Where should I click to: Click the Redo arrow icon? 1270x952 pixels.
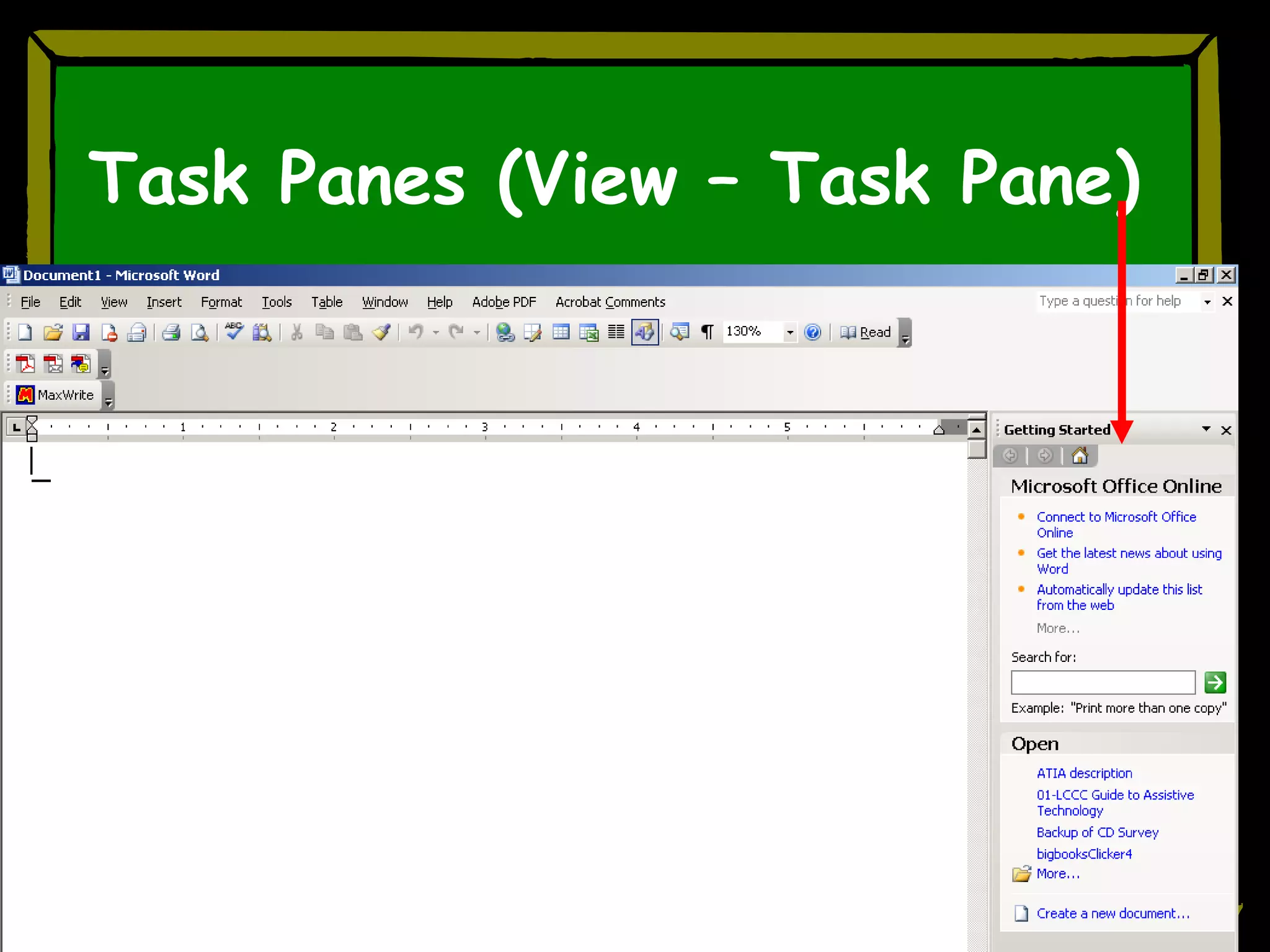coord(456,332)
